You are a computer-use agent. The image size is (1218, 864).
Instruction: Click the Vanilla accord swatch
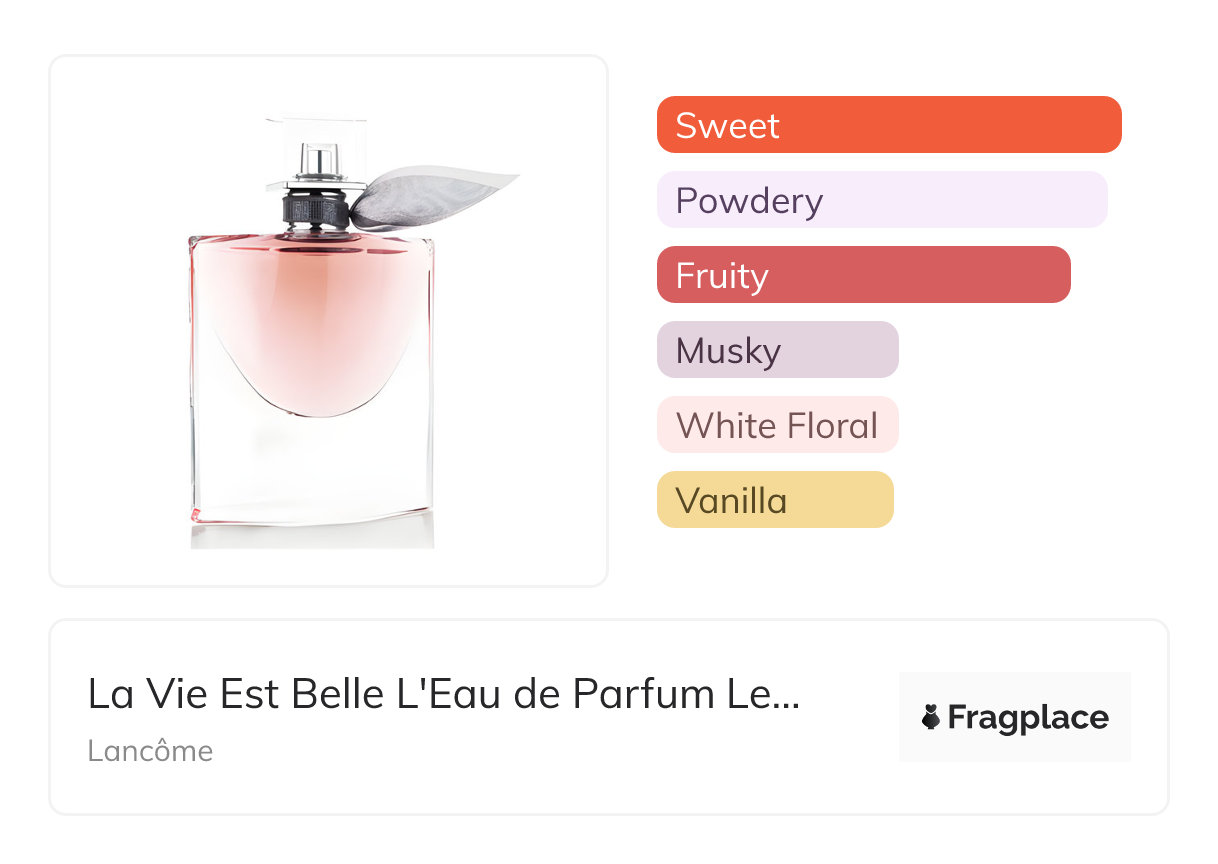pyautogui.click(x=774, y=500)
